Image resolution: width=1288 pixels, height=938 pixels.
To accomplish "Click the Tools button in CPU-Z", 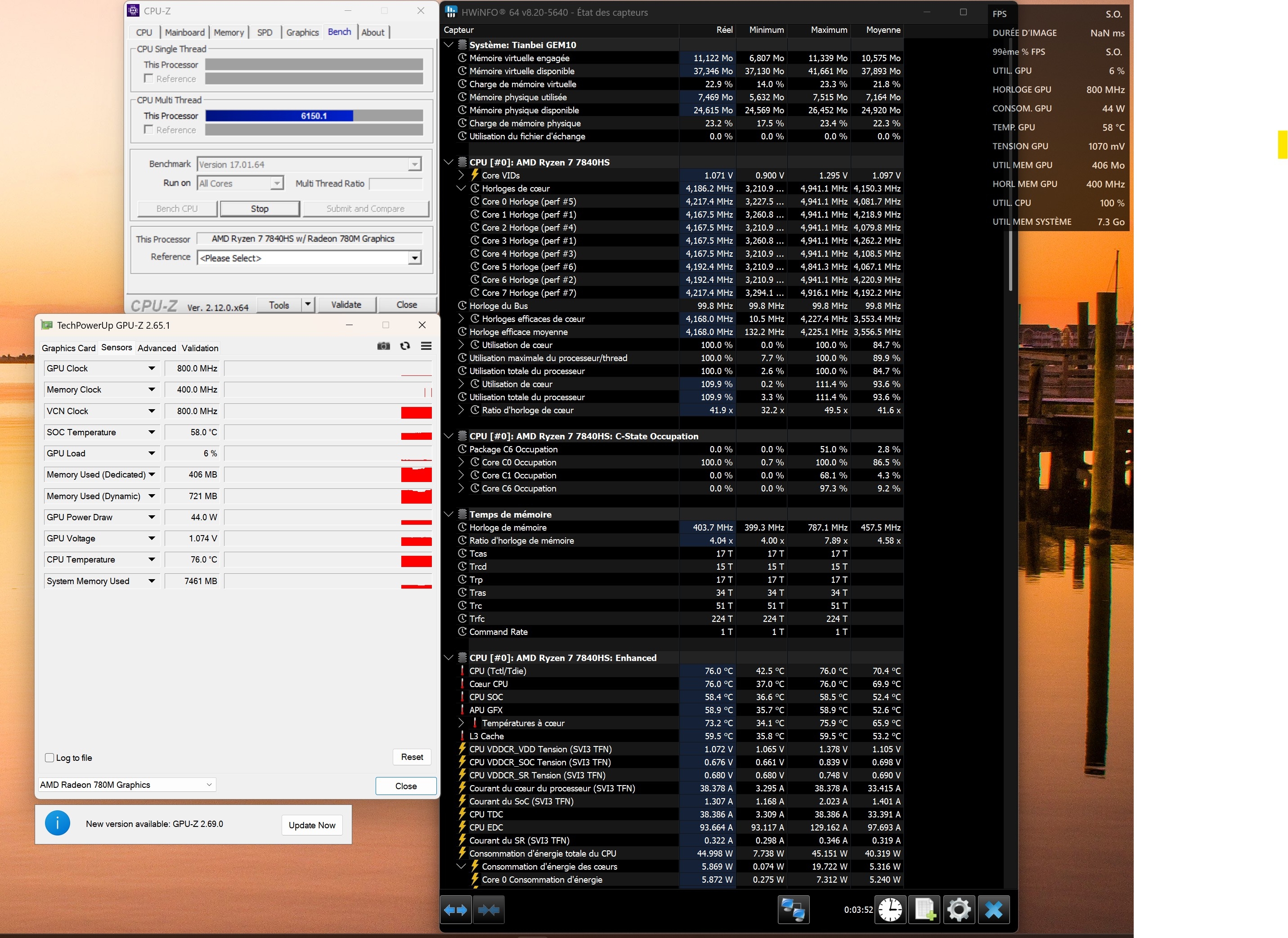I will tap(279, 305).
